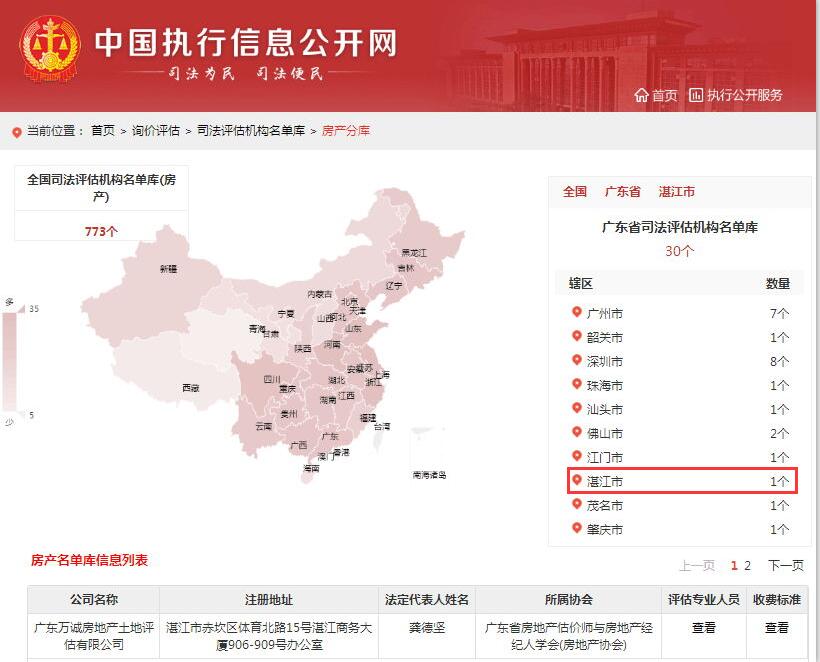Click 内蒙古 on the map
This screenshot has width=820, height=662.
click(320, 294)
